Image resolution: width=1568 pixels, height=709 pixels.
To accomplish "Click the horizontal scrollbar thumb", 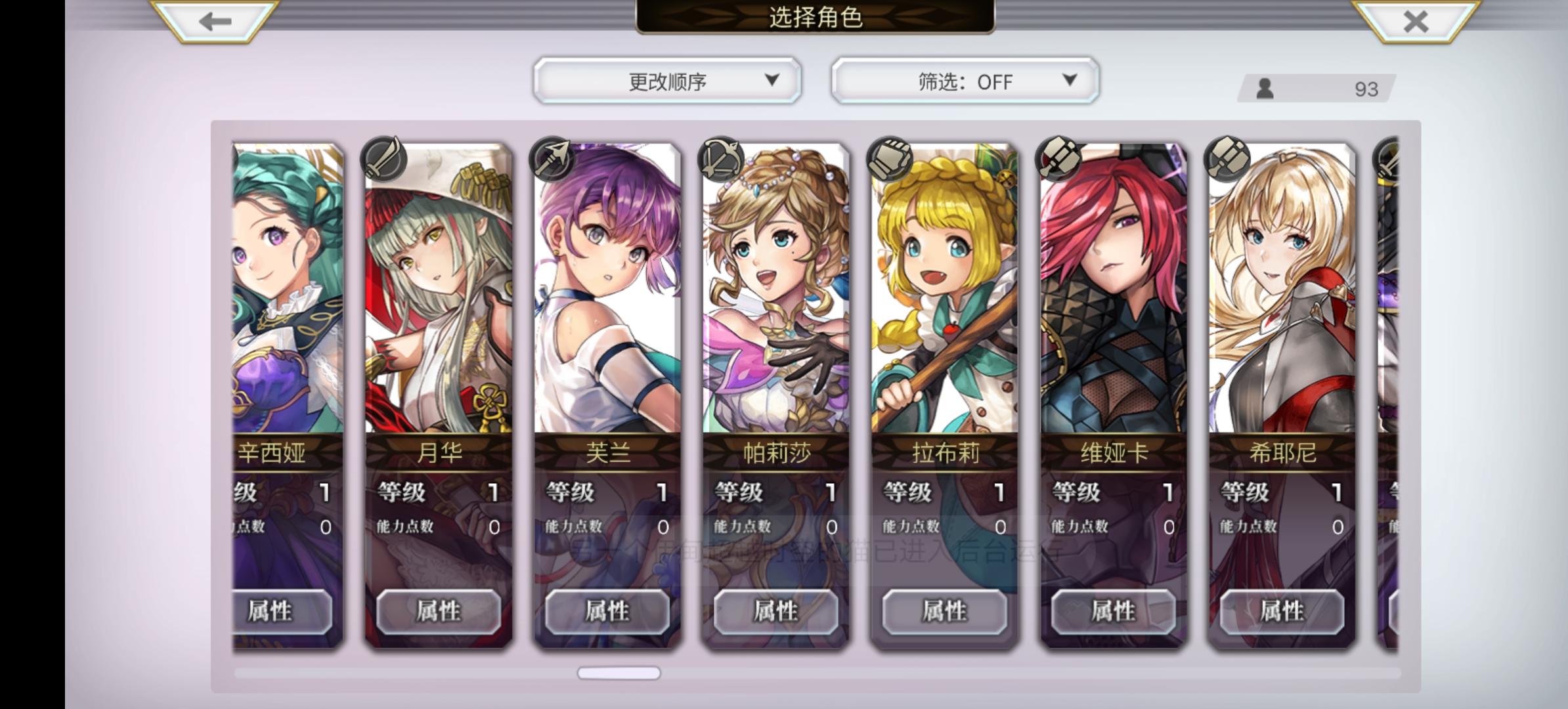I will tap(619, 673).
